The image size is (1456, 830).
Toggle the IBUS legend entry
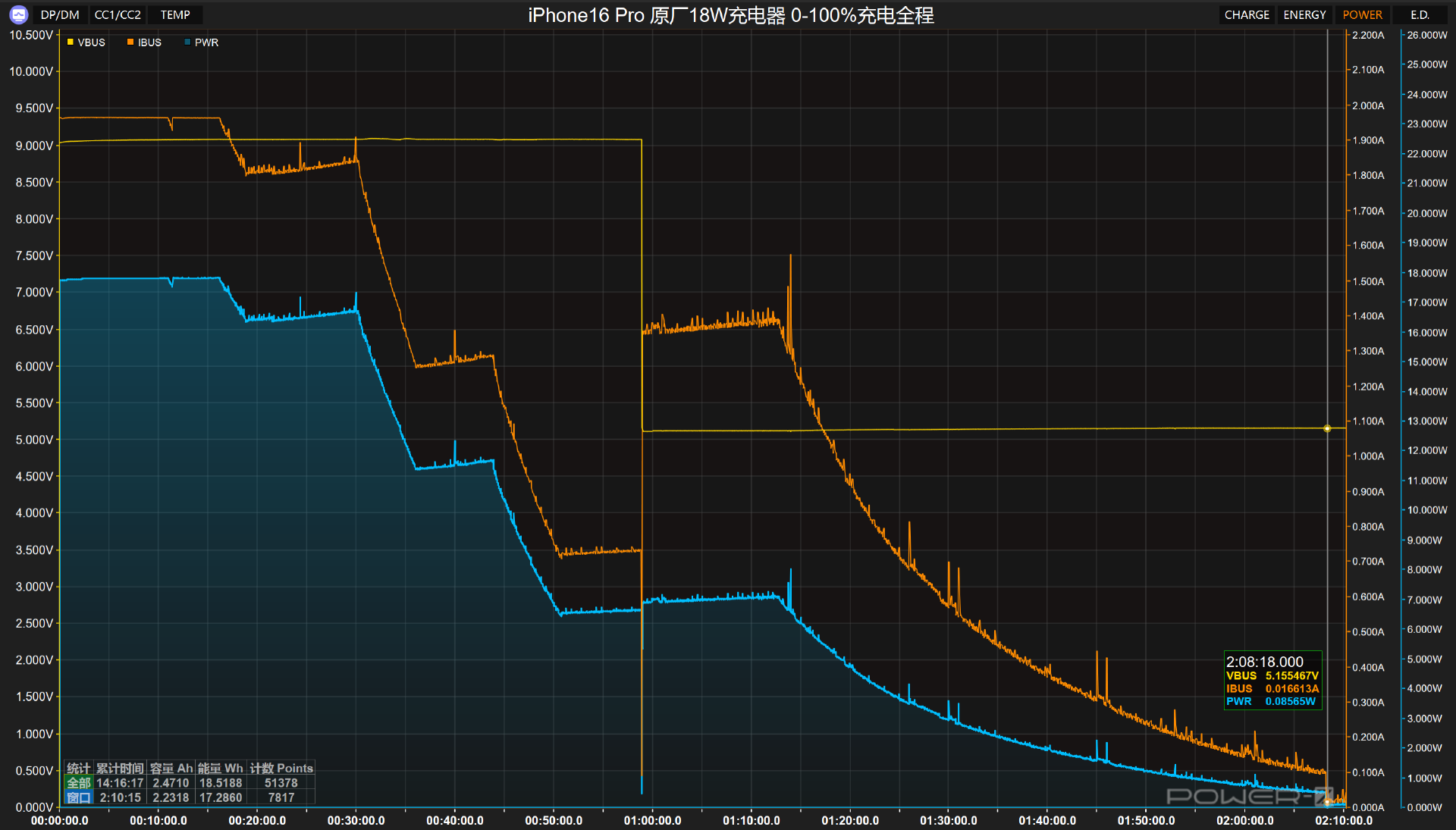click(144, 42)
